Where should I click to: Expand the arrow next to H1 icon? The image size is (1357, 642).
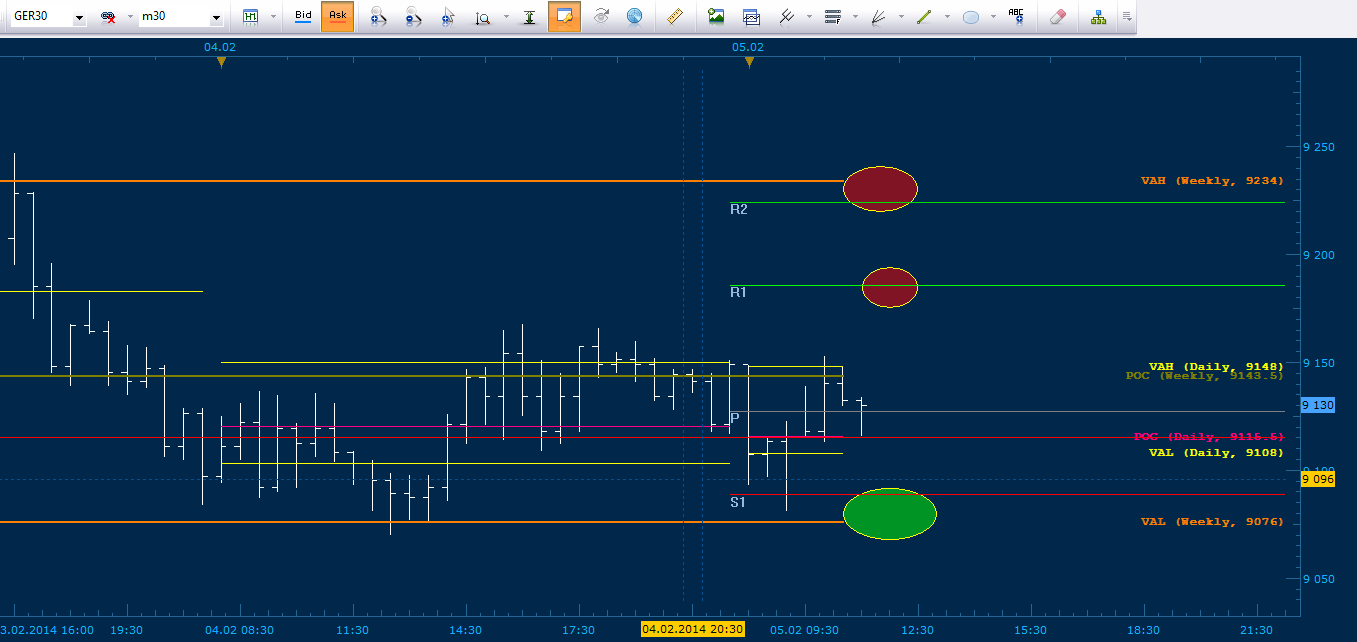(x=272, y=17)
